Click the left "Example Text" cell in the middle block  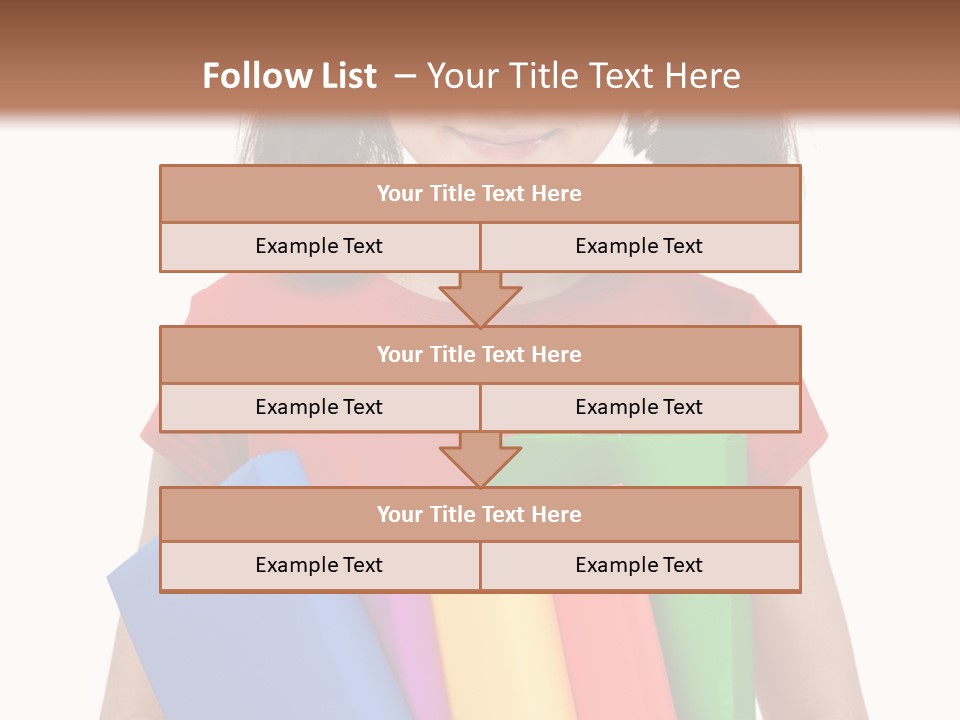tap(320, 408)
